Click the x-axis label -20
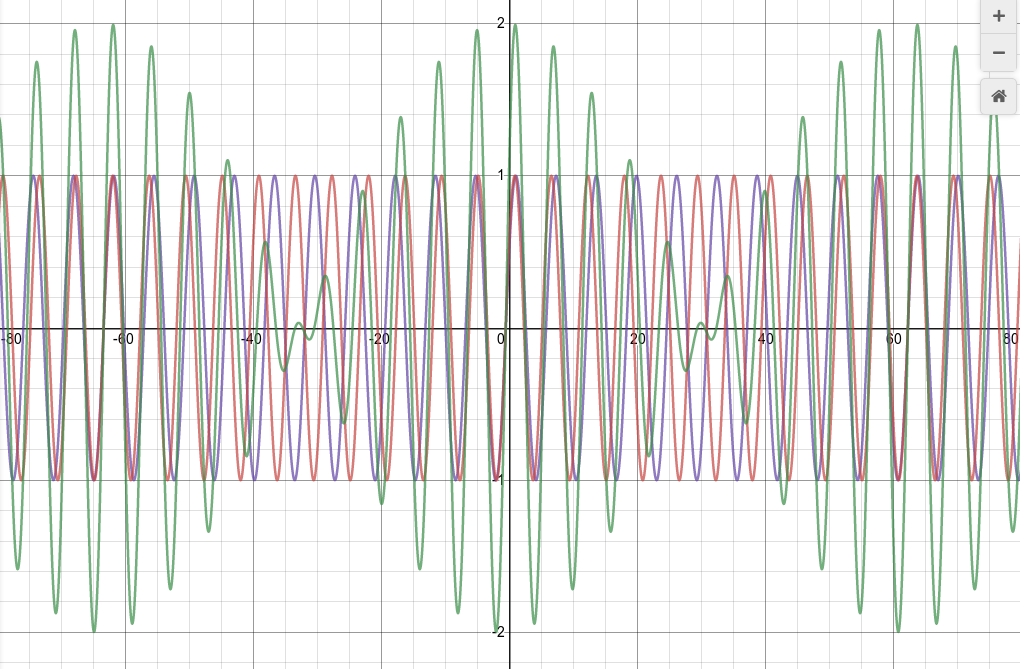Viewport: 1020px width, 669px height. coord(378,339)
